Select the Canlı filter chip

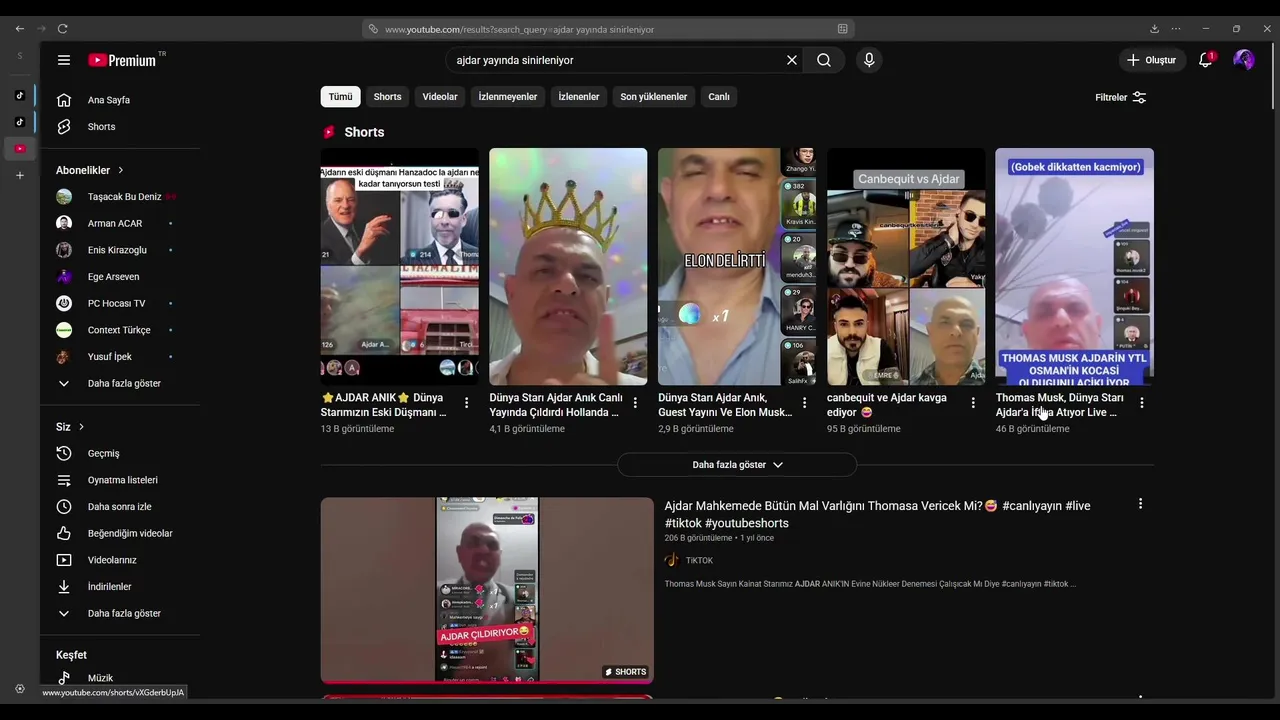pyautogui.click(x=719, y=97)
